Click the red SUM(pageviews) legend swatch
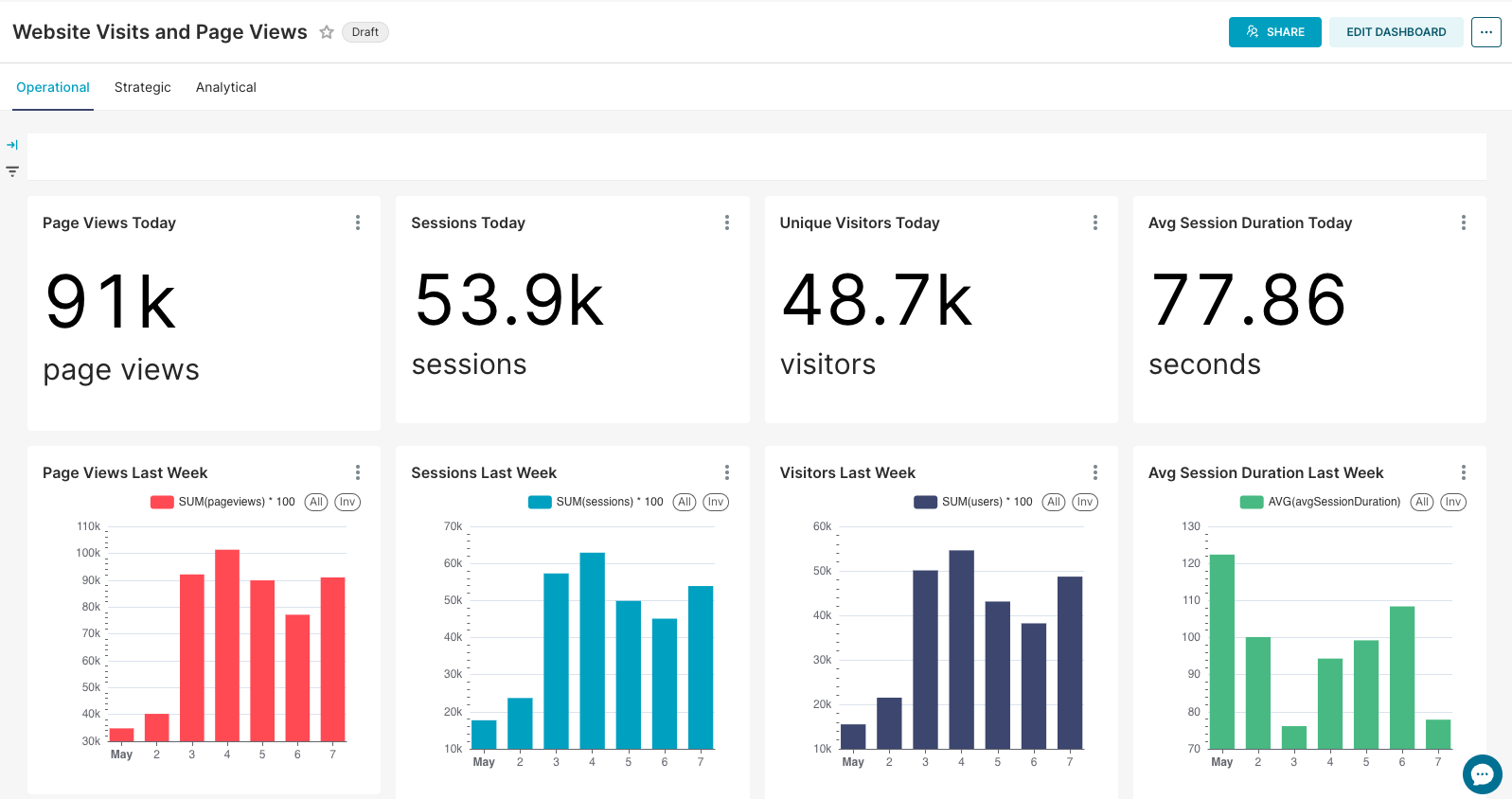This screenshot has width=1512, height=799. click(x=162, y=502)
